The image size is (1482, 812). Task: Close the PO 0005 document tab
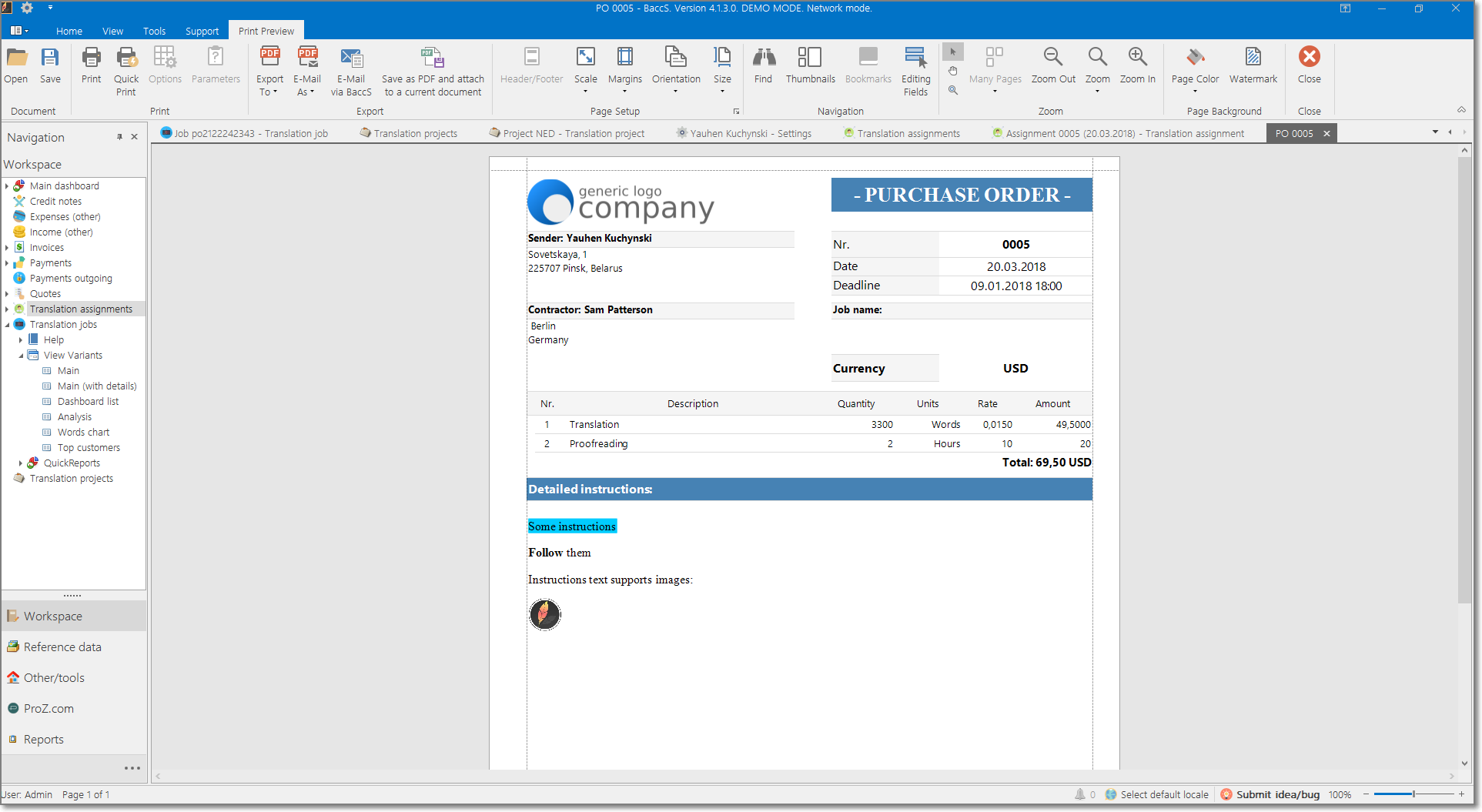[1326, 133]
